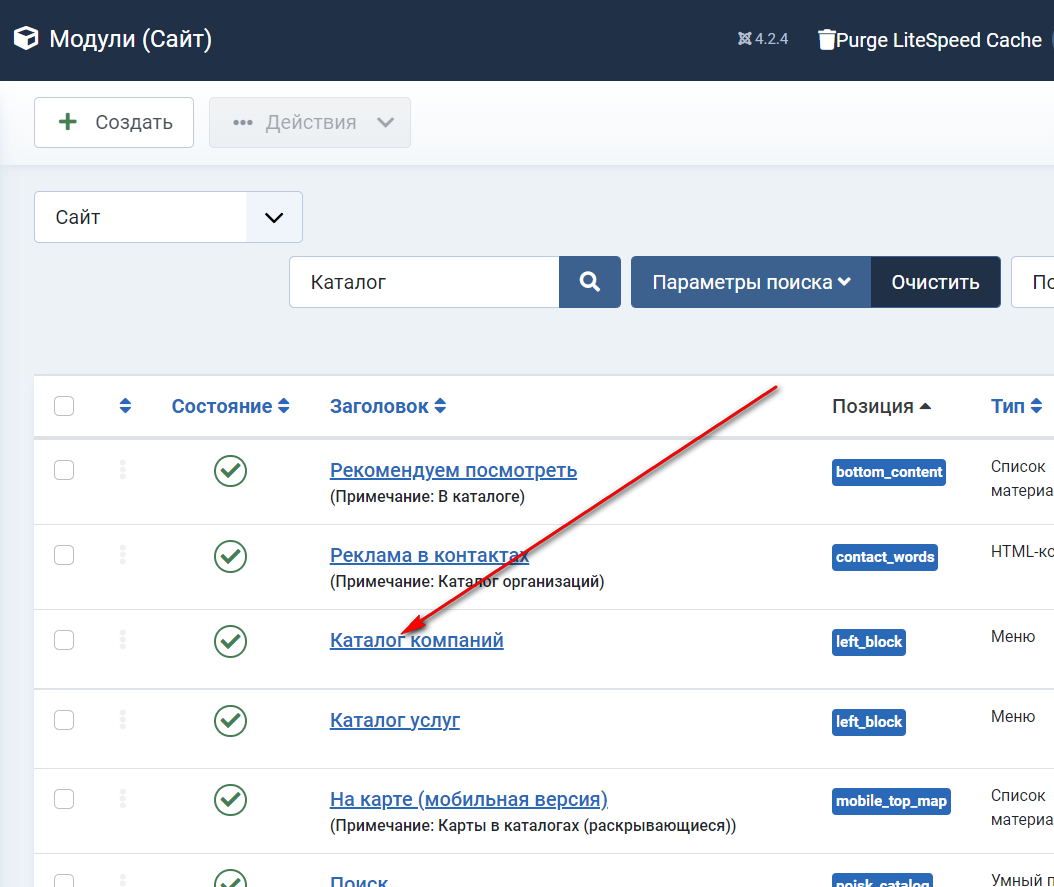
Task: Click the Purge LiteSpeed Cache trash icon
Action: tap(826, 40)
